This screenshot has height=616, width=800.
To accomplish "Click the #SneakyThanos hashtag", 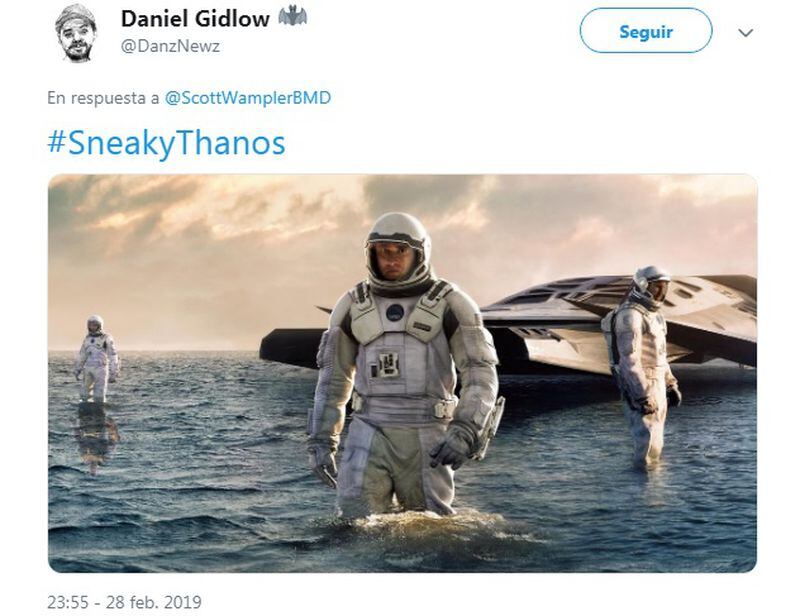I will [166, 143].
